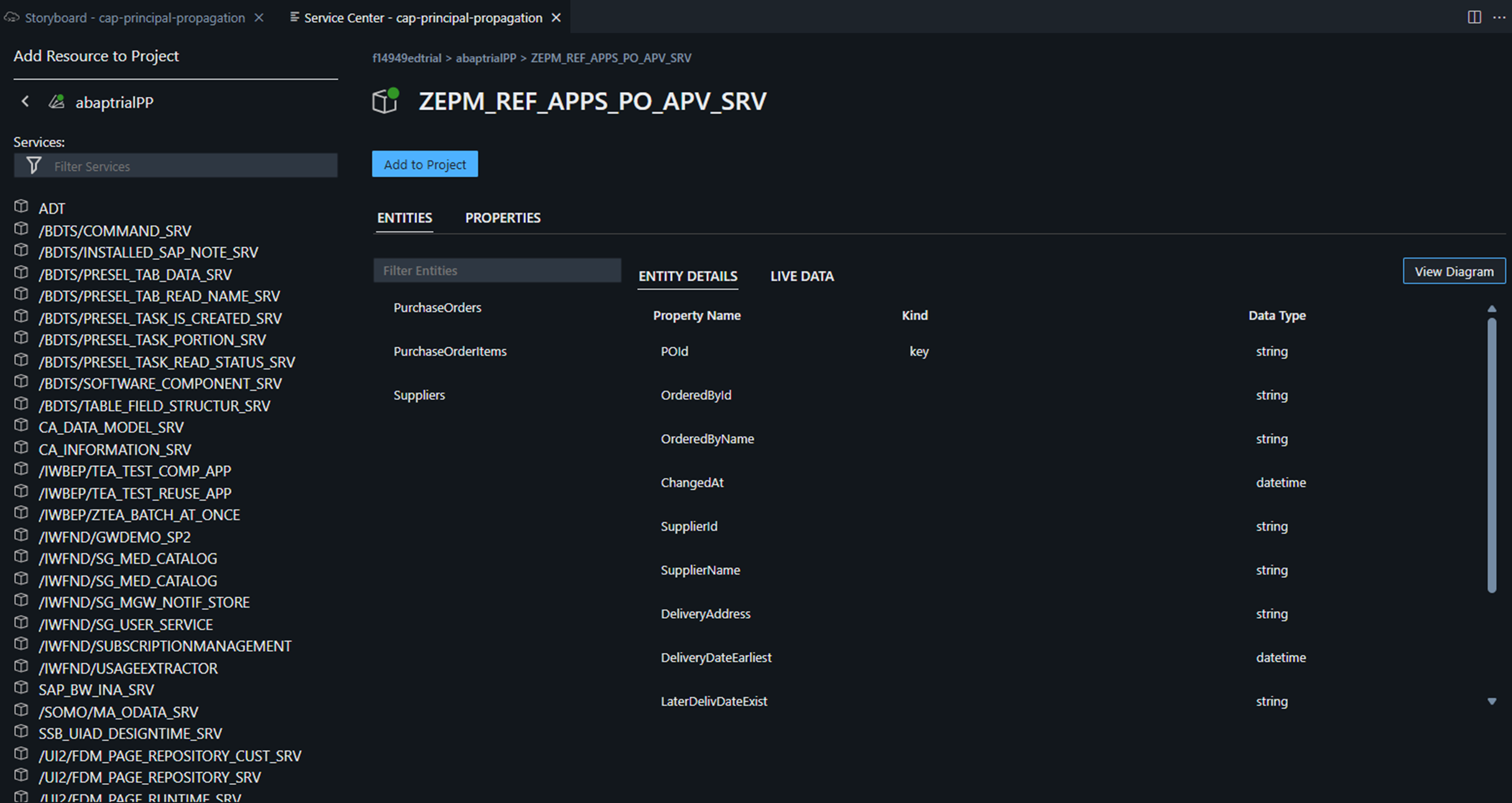Open the more actions ellipsis menu
This screenshot has height=803, width=1512.
point(1499,17)
